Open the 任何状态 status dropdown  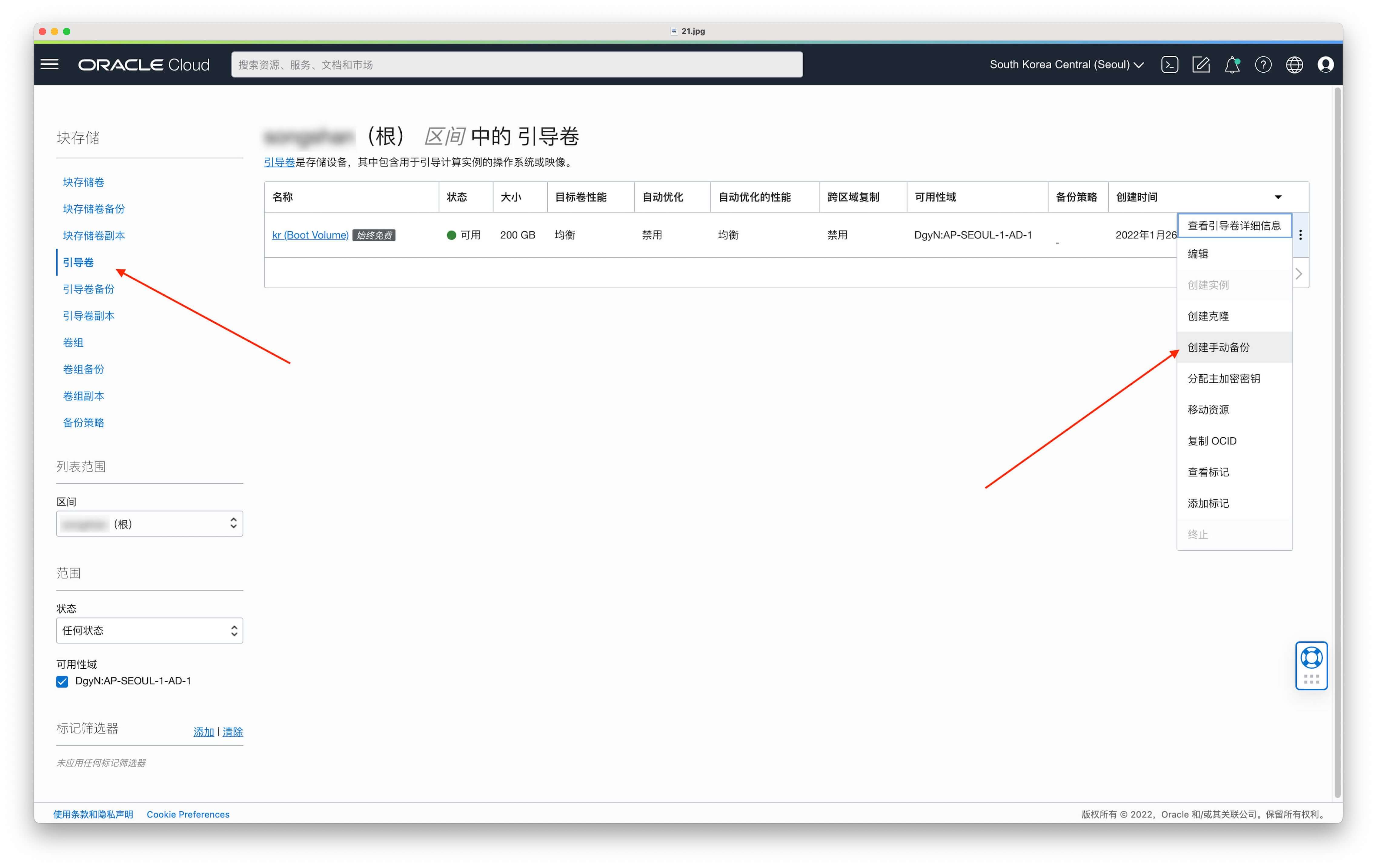150,630
